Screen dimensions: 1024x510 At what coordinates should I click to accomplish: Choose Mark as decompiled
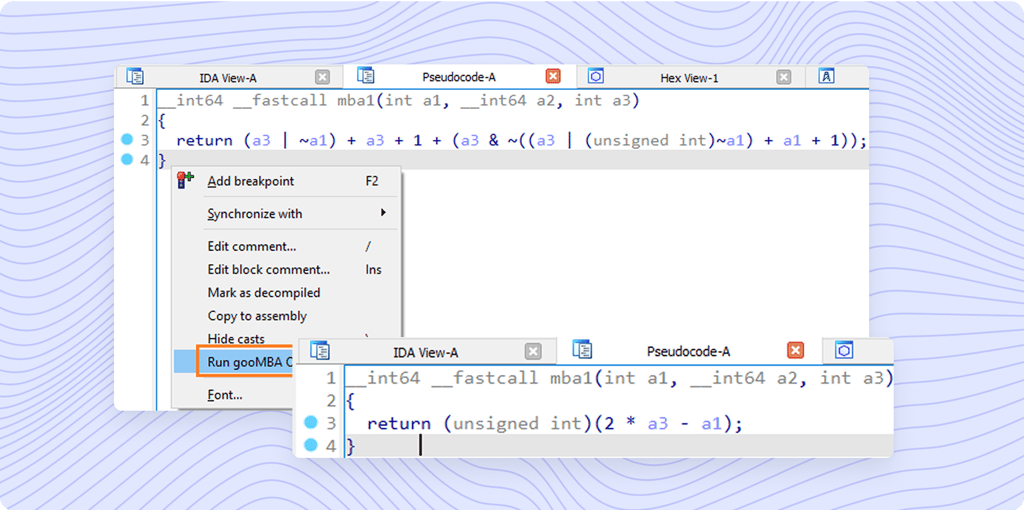coord(287,293)
